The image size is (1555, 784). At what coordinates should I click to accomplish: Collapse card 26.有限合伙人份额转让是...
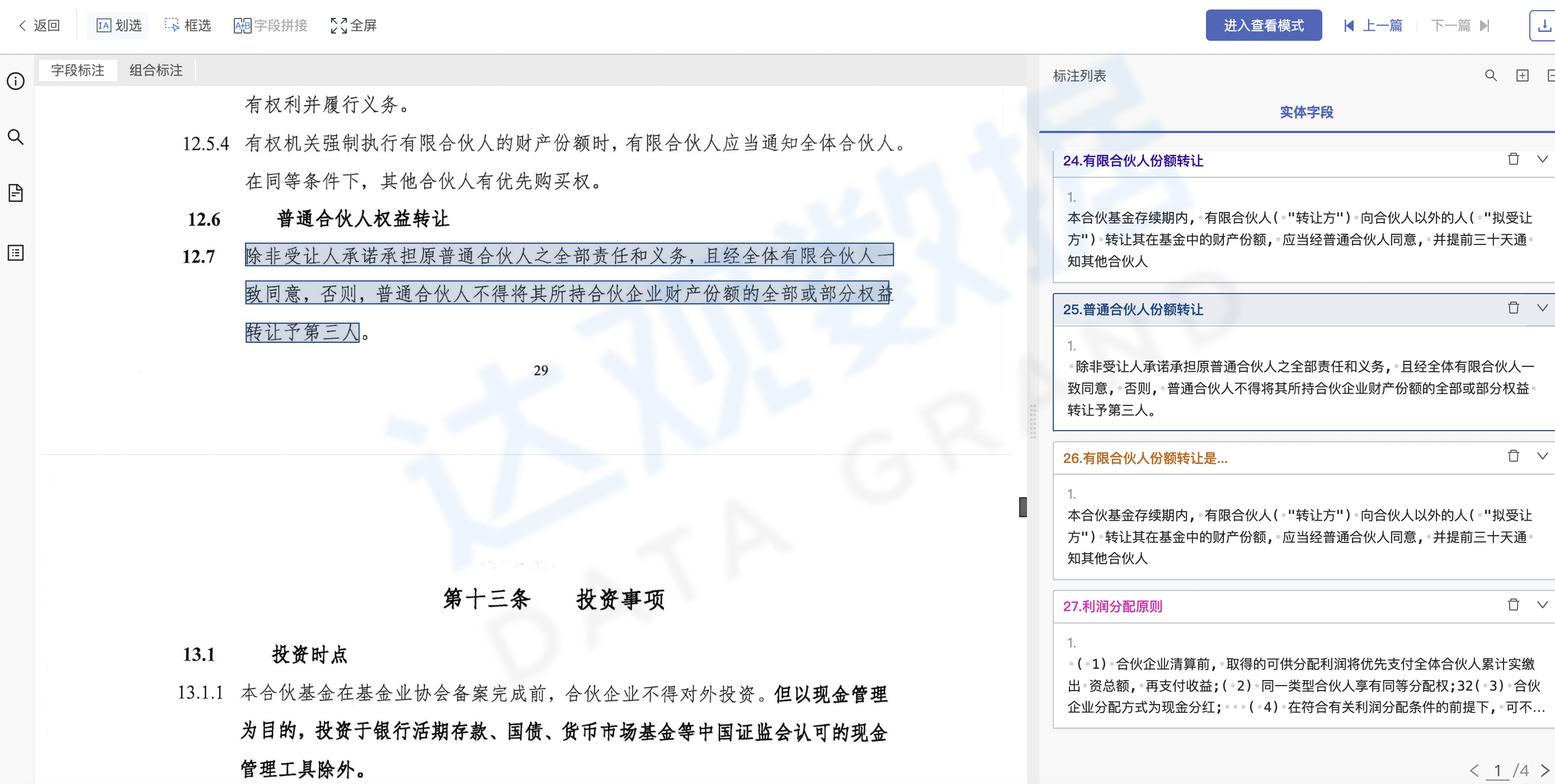(1542, 456)
